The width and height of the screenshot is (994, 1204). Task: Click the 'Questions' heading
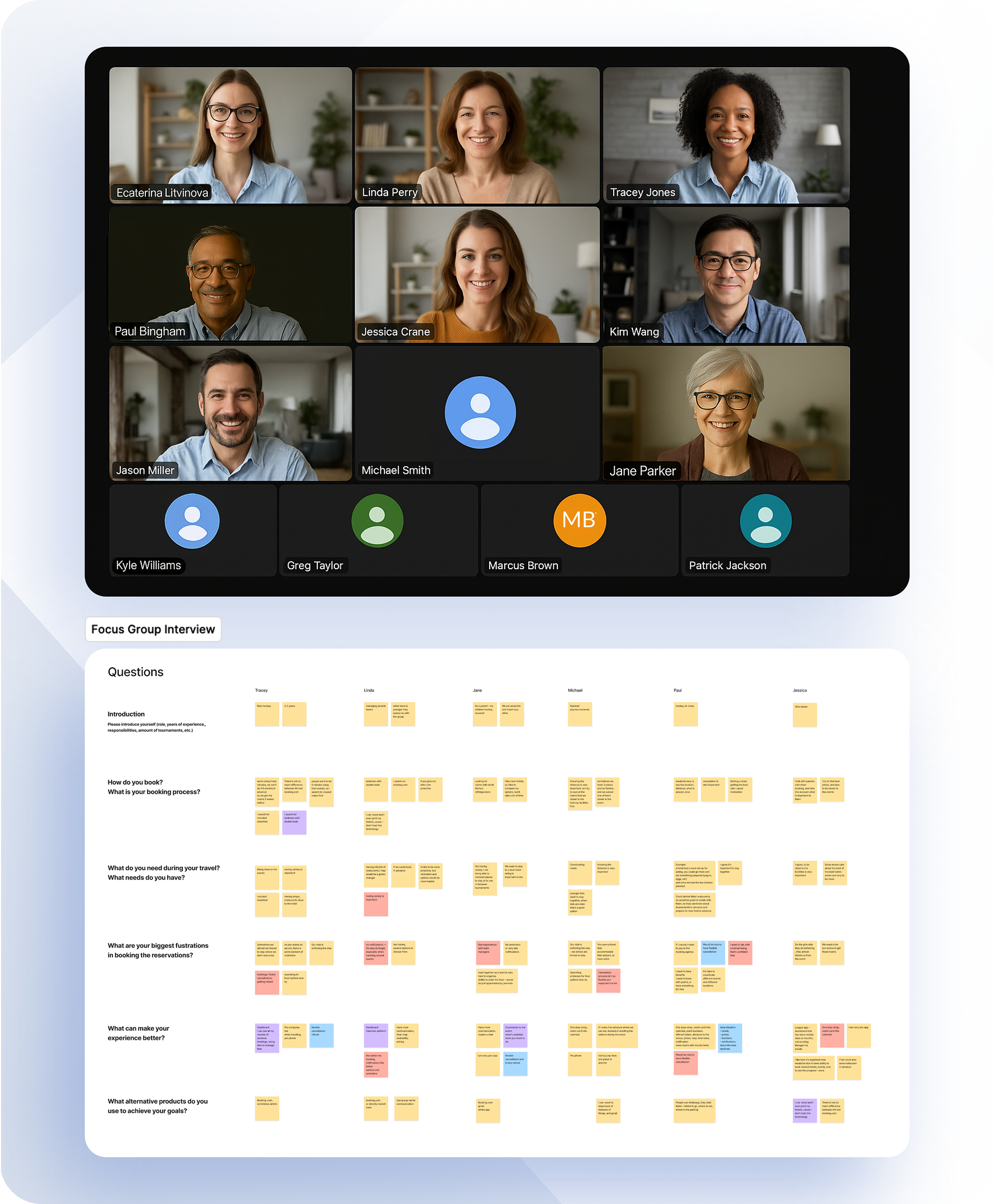[x=135, y=672]
